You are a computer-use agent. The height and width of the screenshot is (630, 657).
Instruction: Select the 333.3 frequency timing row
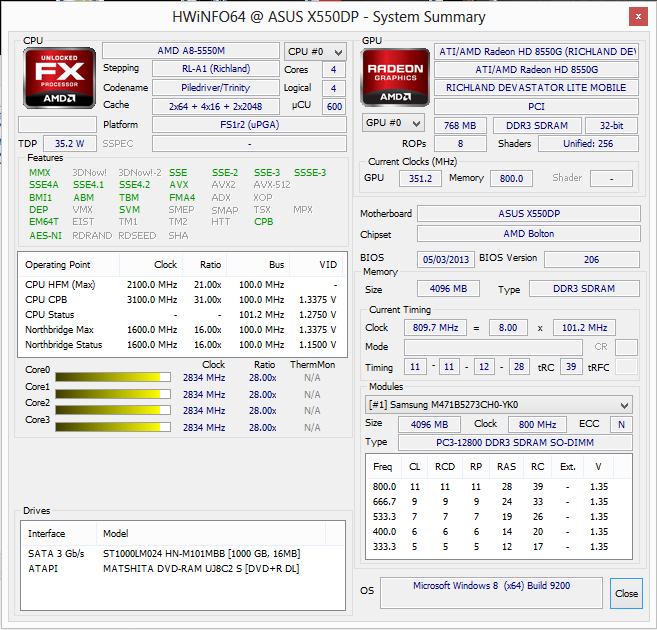click(x=499, y=547)
